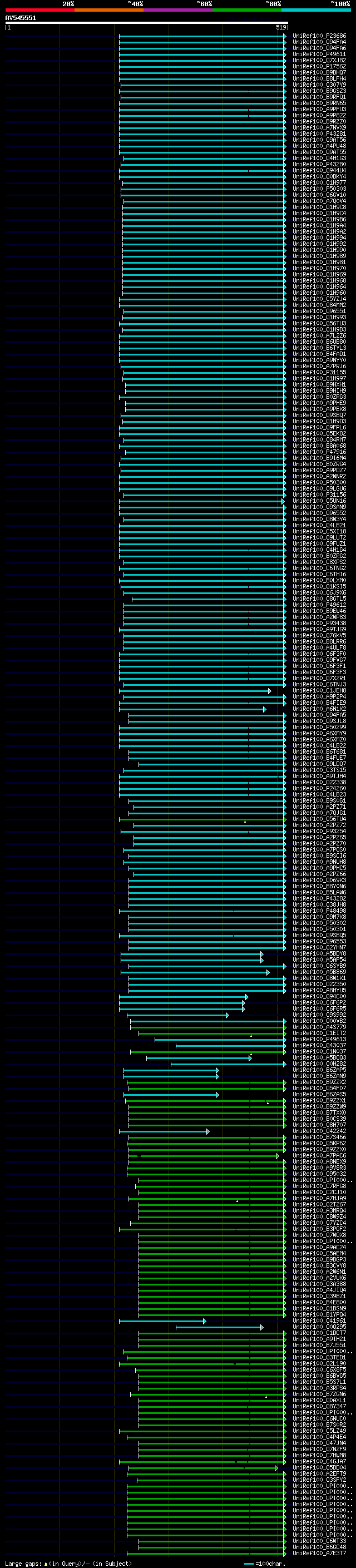Click the UniRef100_Q944U4 label
Image resolution: width=356 pixels, height=1568 pixels.
[x=319, y=170]
